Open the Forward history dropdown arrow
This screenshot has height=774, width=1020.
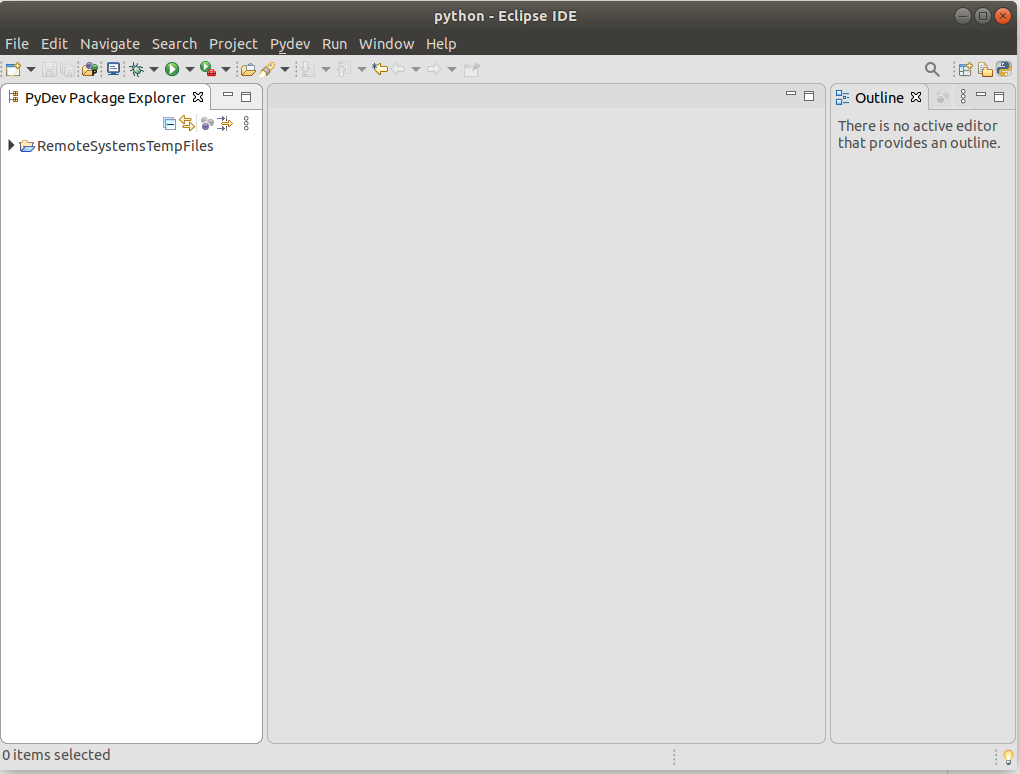[x=451, y=69]
